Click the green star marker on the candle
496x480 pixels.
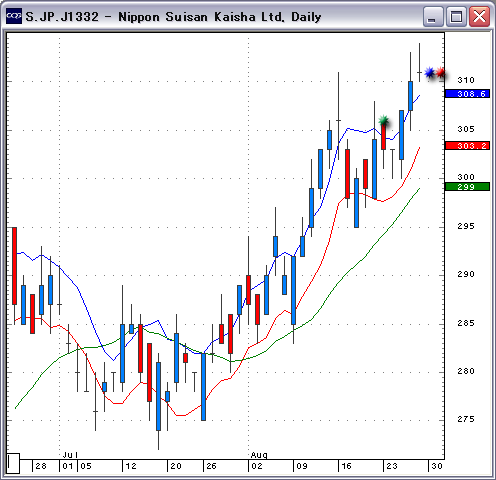pyautogui.click(x=384, y=121)
